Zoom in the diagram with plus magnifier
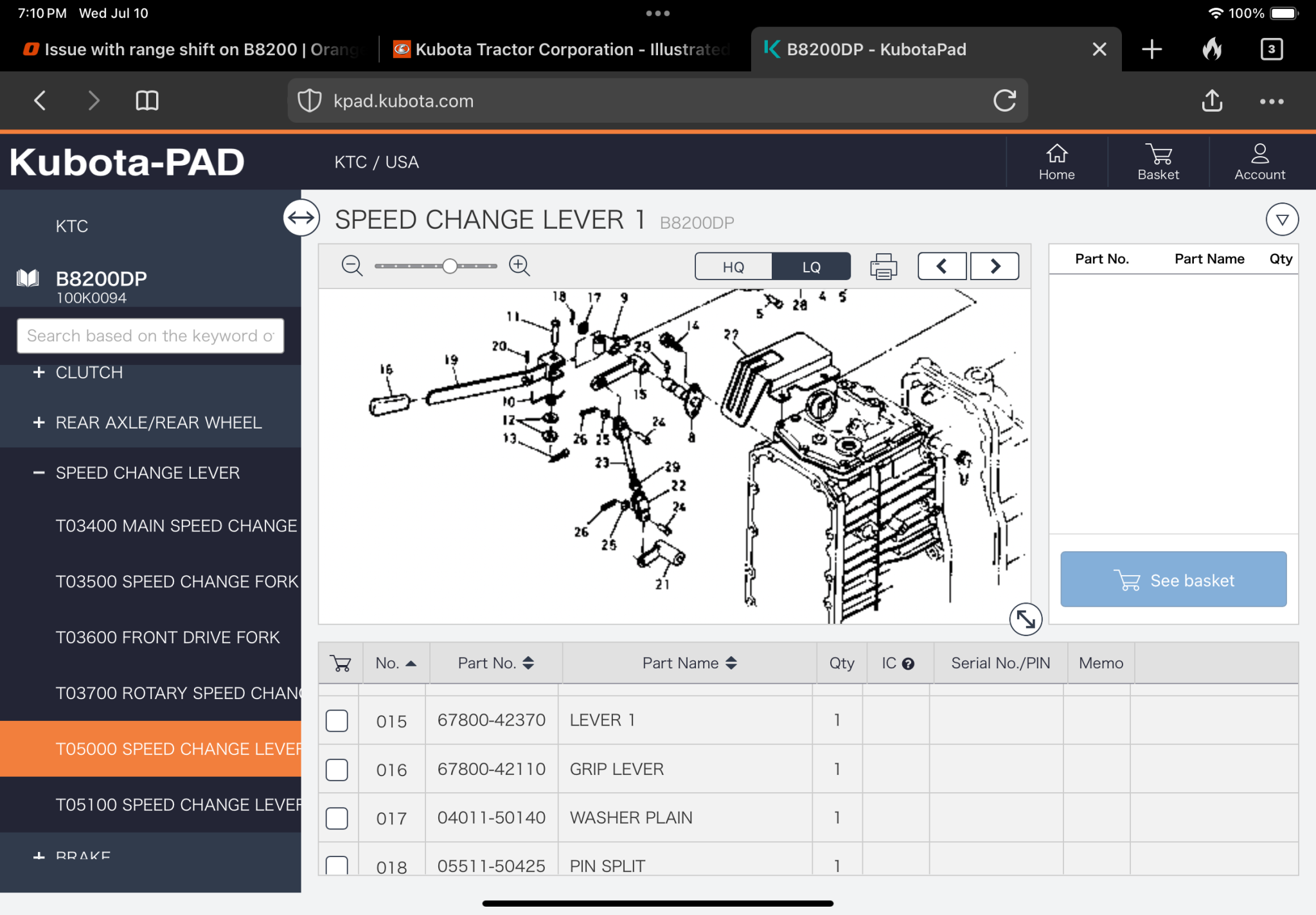 coord(519,265)
